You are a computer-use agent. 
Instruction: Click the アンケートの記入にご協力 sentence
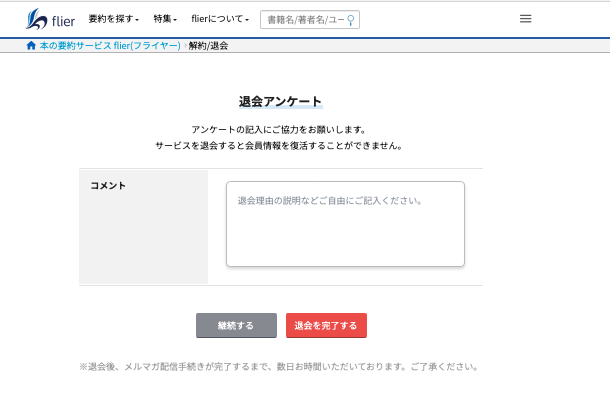point(279,130)
